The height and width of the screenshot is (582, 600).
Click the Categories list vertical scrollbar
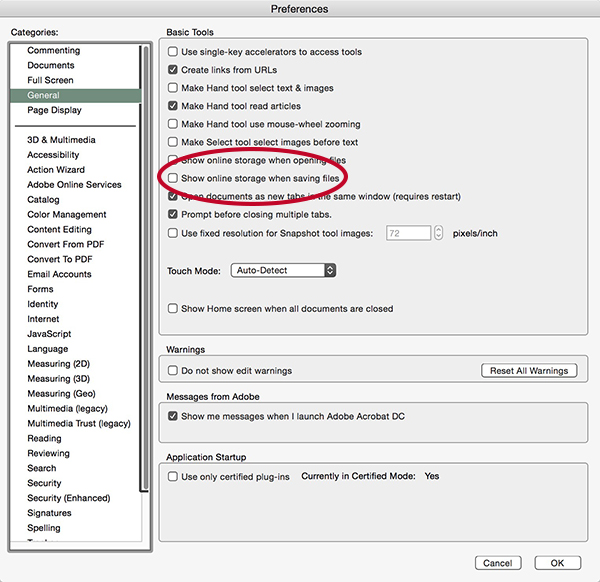click(144, 269)
